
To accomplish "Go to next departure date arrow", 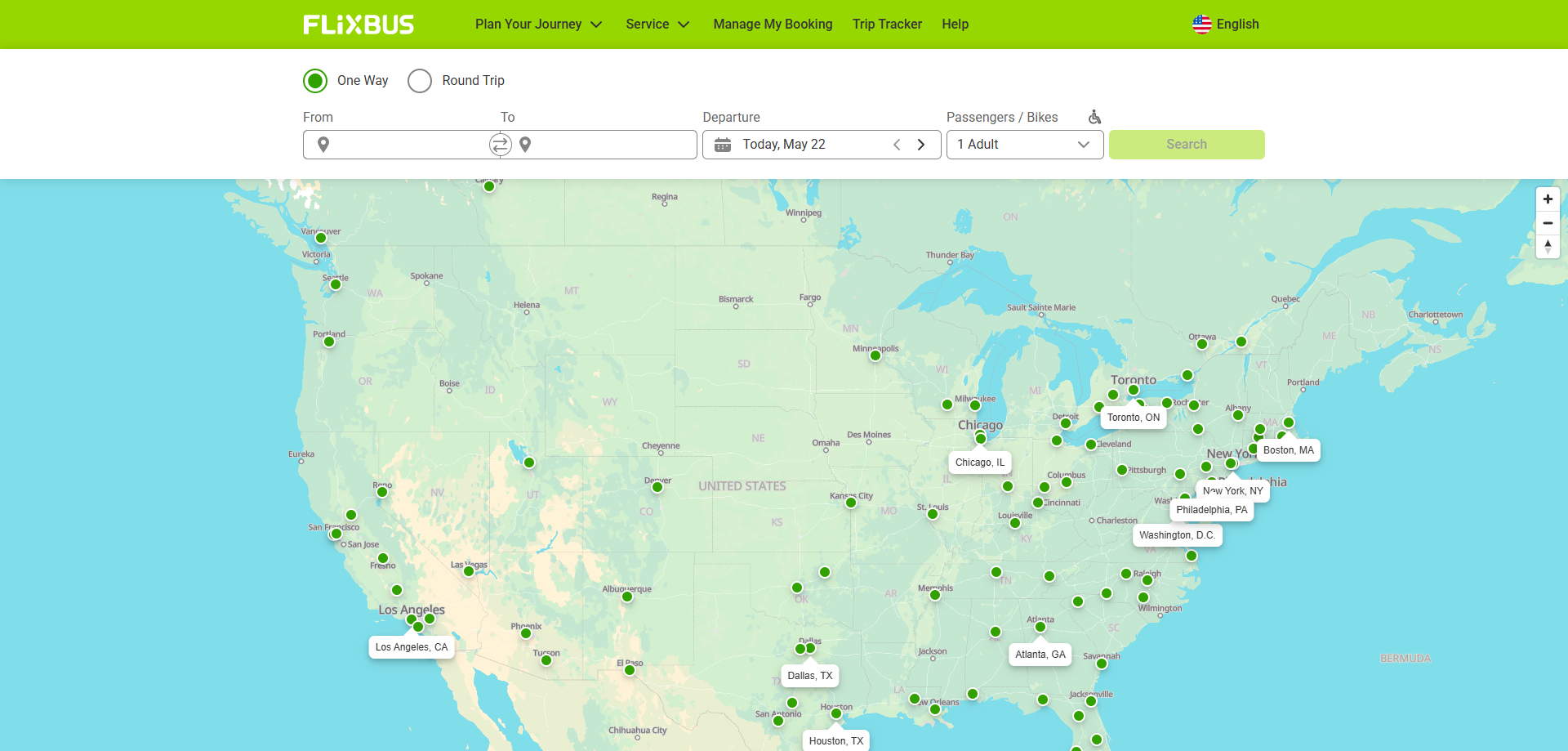I will pyautogui.click(x=921, y=145).
